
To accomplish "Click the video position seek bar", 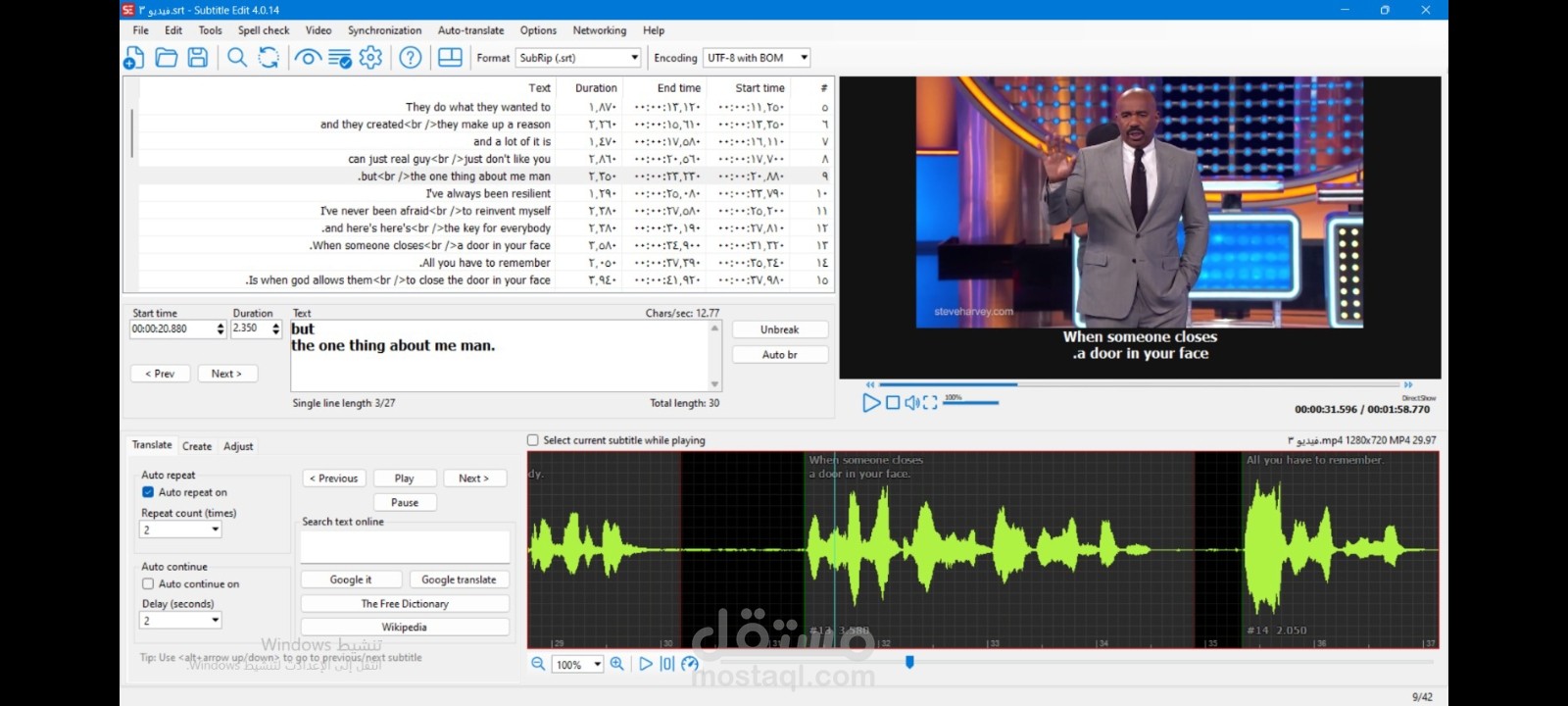I will 1139,384.
